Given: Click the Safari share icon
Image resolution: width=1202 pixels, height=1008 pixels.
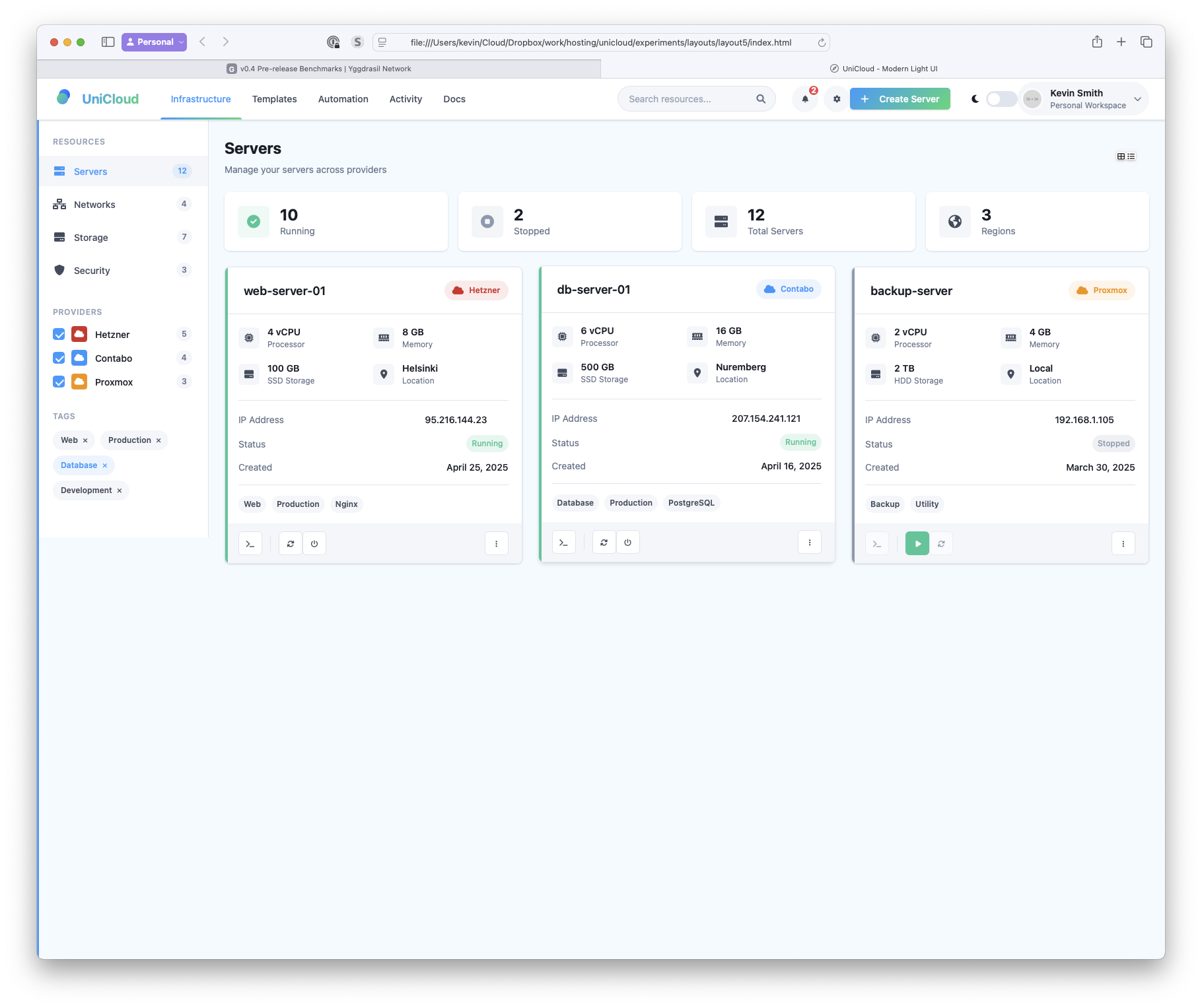Looking at the screenshot, I should point(1097,42).
